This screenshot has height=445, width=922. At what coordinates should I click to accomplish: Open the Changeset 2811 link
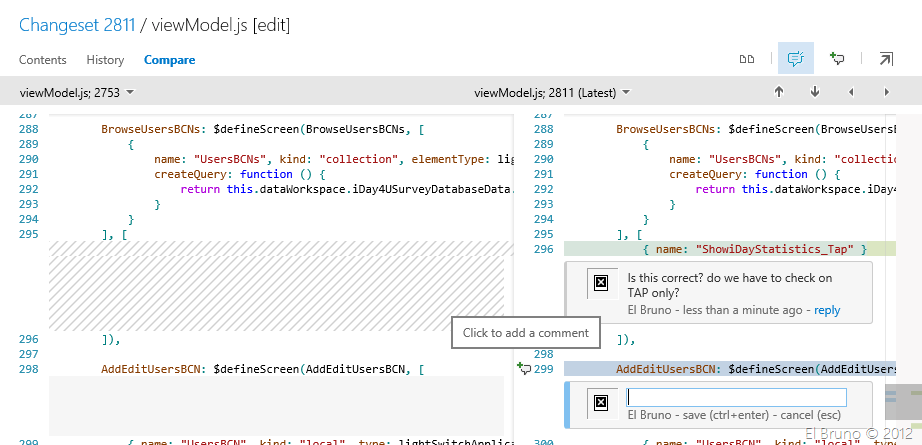[77, 24]
